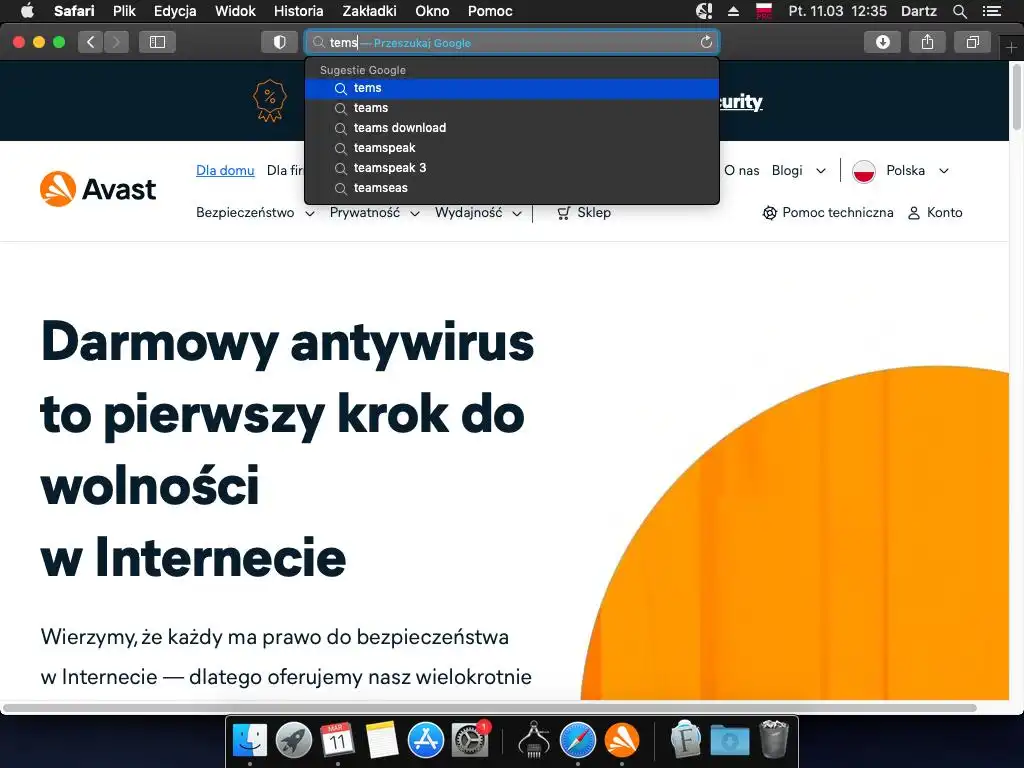Choose the 'teams download' suggestion

pos(512,128)
